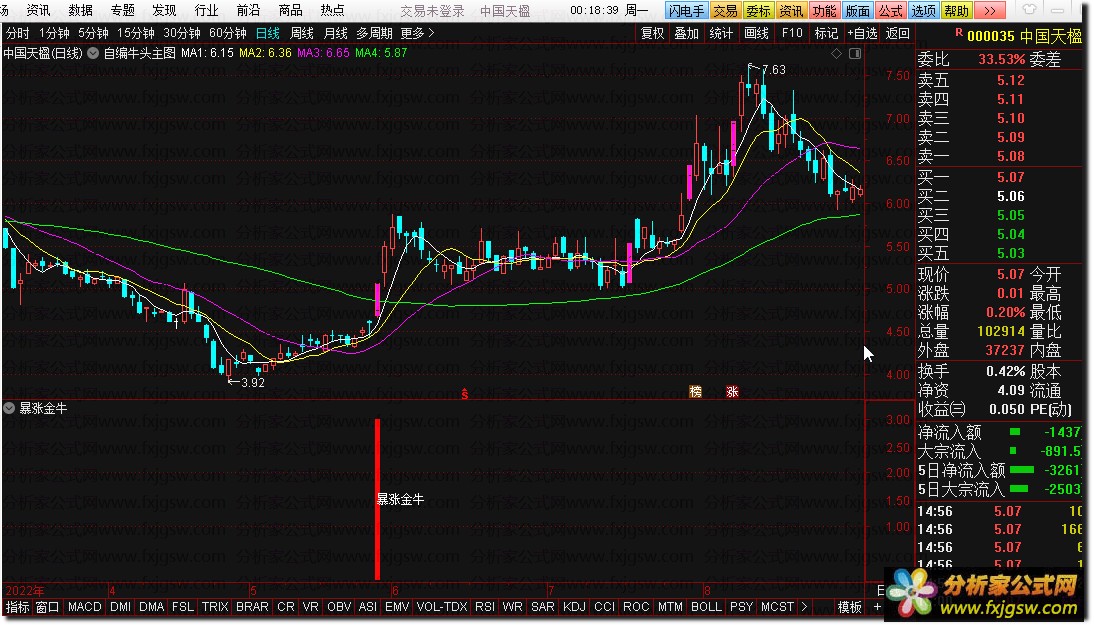Select the 窗口 bottom tab
This screenshot has width=1094, height=625.
click(x=47, y=607)
